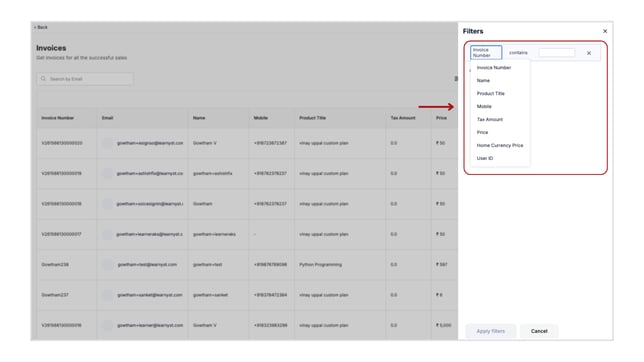Choose Mobile from the dropdown list
Screen dimensions: 644x362
coord(484,106)
